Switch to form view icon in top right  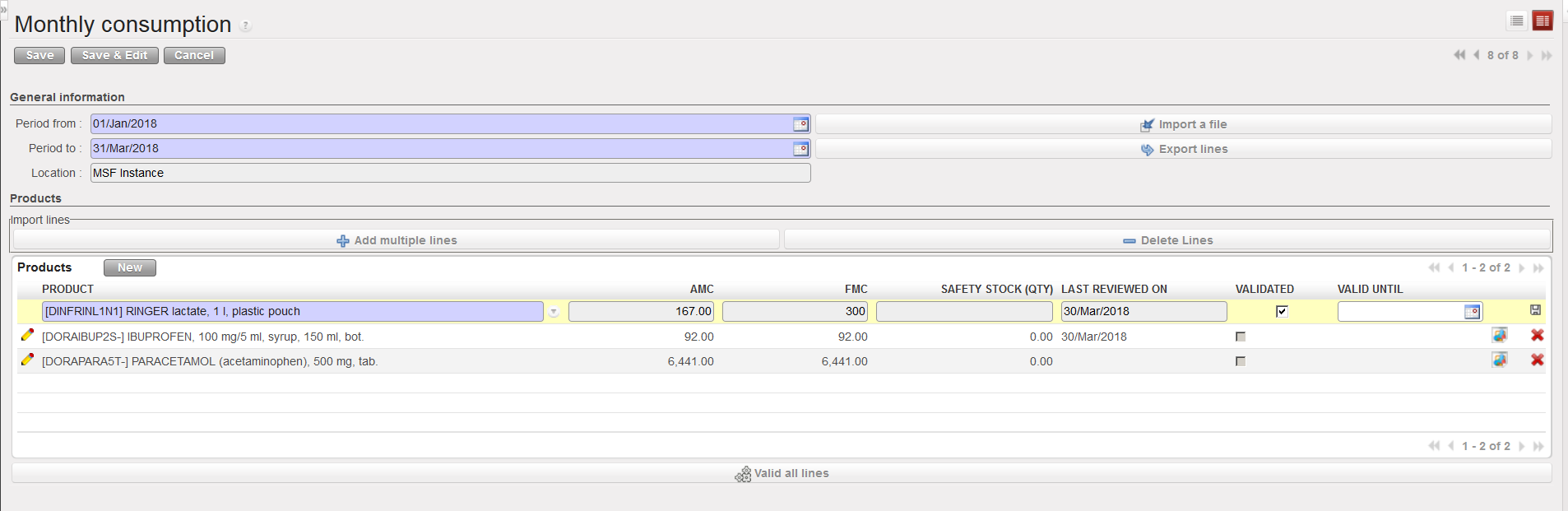(1542, 21)
